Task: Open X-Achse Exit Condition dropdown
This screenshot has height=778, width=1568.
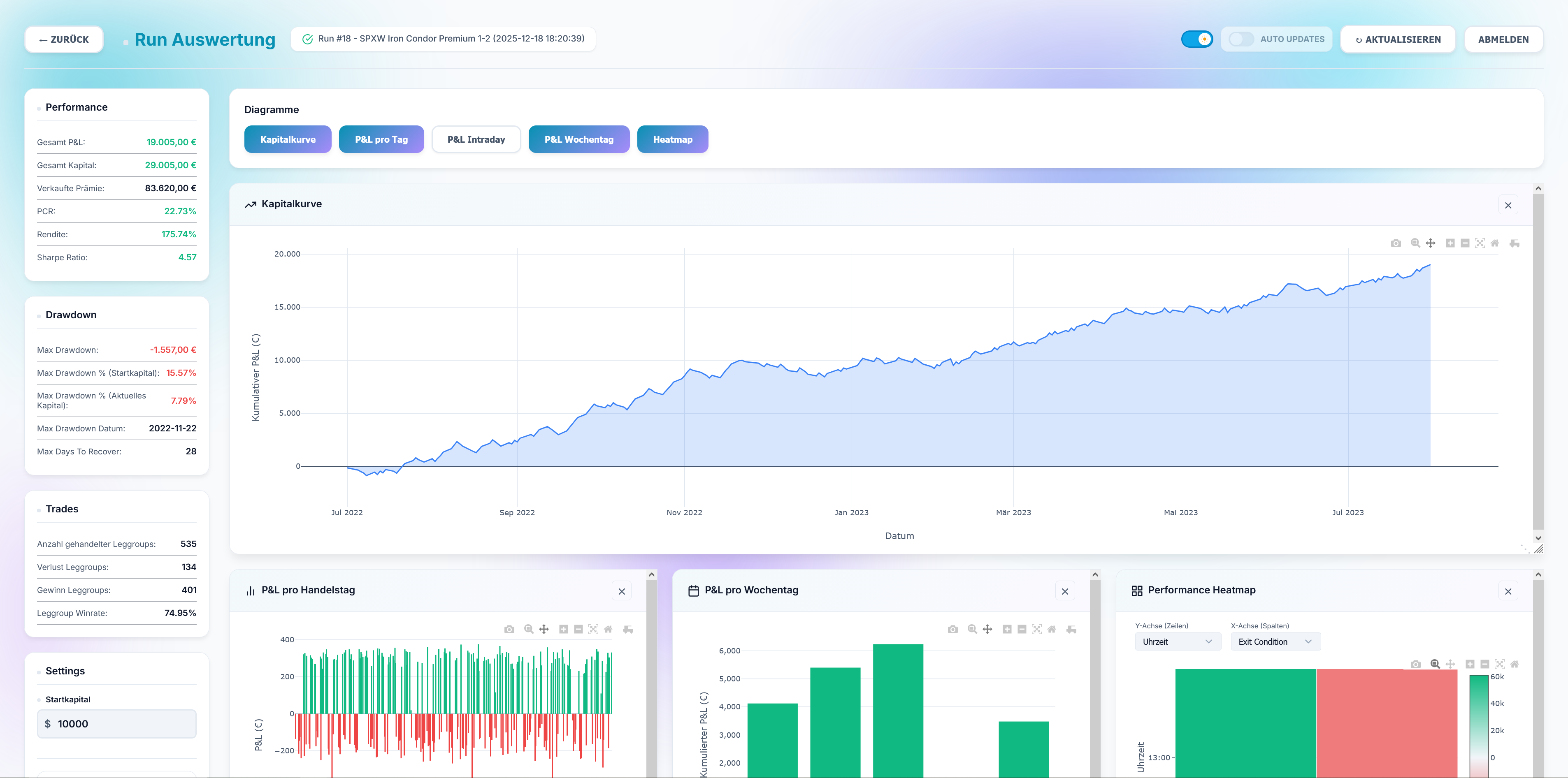Action: 1275,642
